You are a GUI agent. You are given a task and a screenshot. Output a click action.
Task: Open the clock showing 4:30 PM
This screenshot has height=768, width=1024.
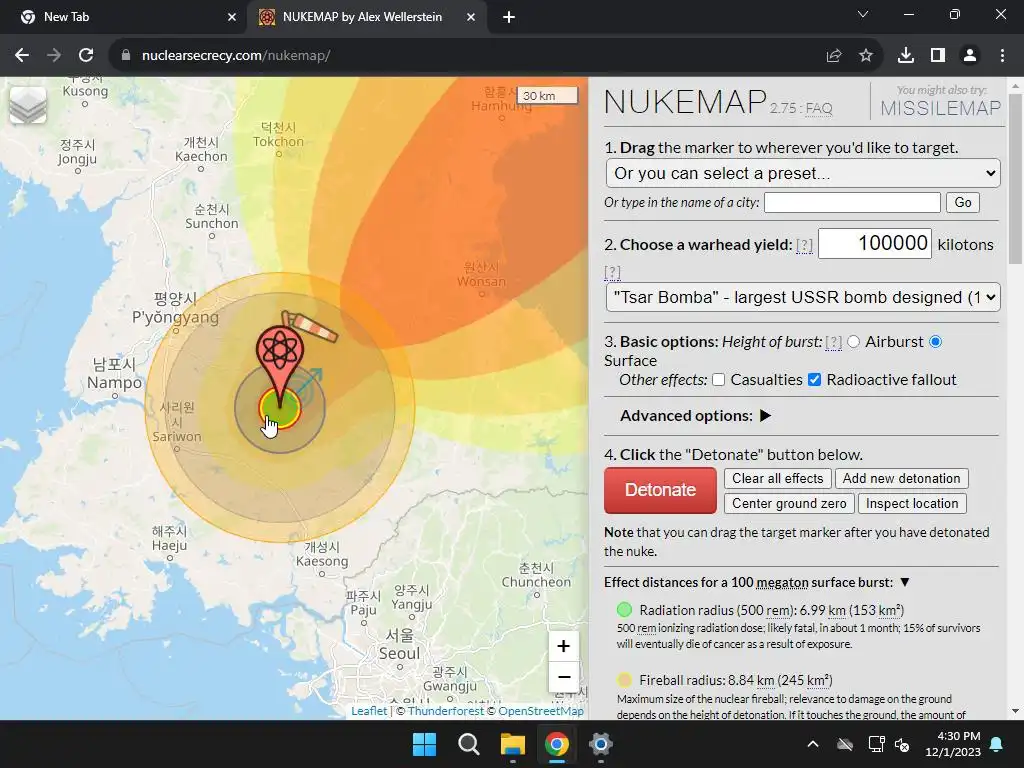[x=953, y=744]
